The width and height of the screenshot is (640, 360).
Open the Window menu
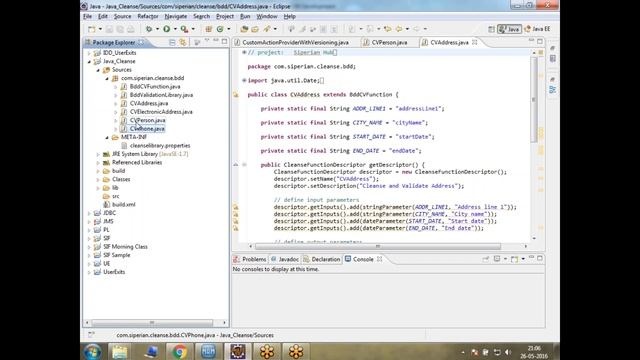[267, 16]
